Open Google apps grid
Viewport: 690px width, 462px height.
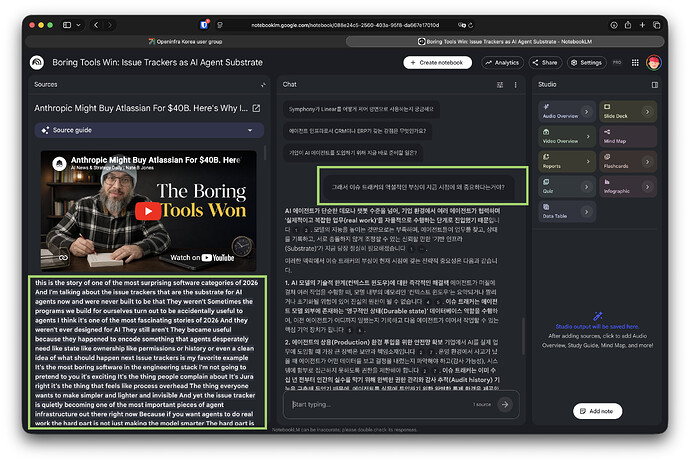point(635,62)
